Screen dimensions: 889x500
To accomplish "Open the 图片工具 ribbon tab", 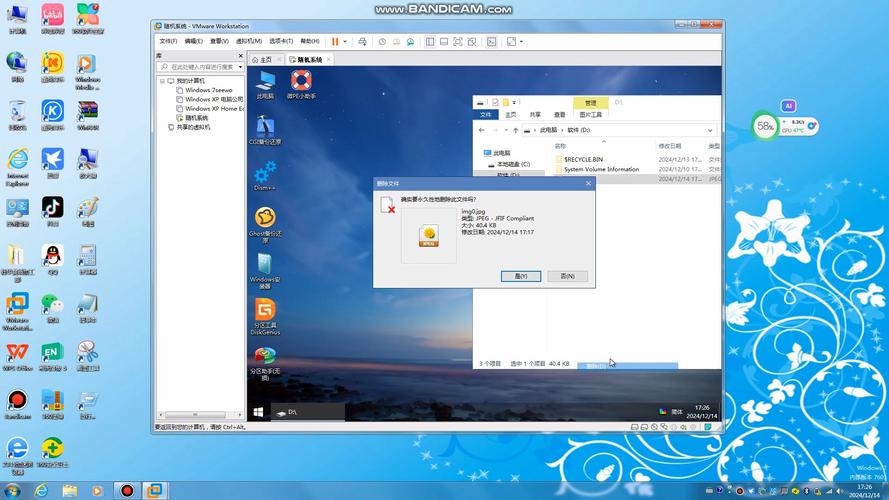I will 590,115.
